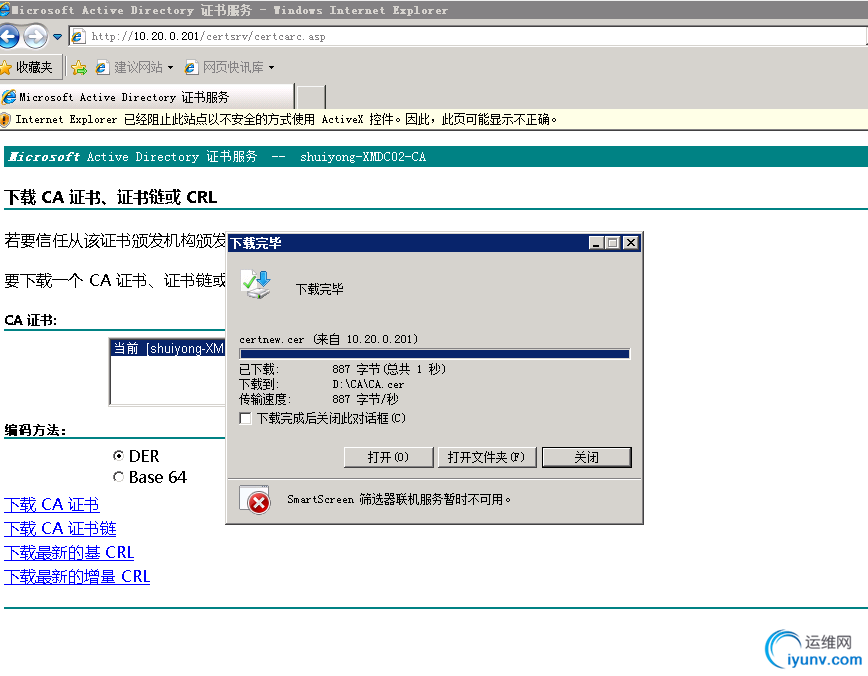Click the certnew.cer file name text
The height and width of the screenshot is (676, 868).
pos(272,339)
